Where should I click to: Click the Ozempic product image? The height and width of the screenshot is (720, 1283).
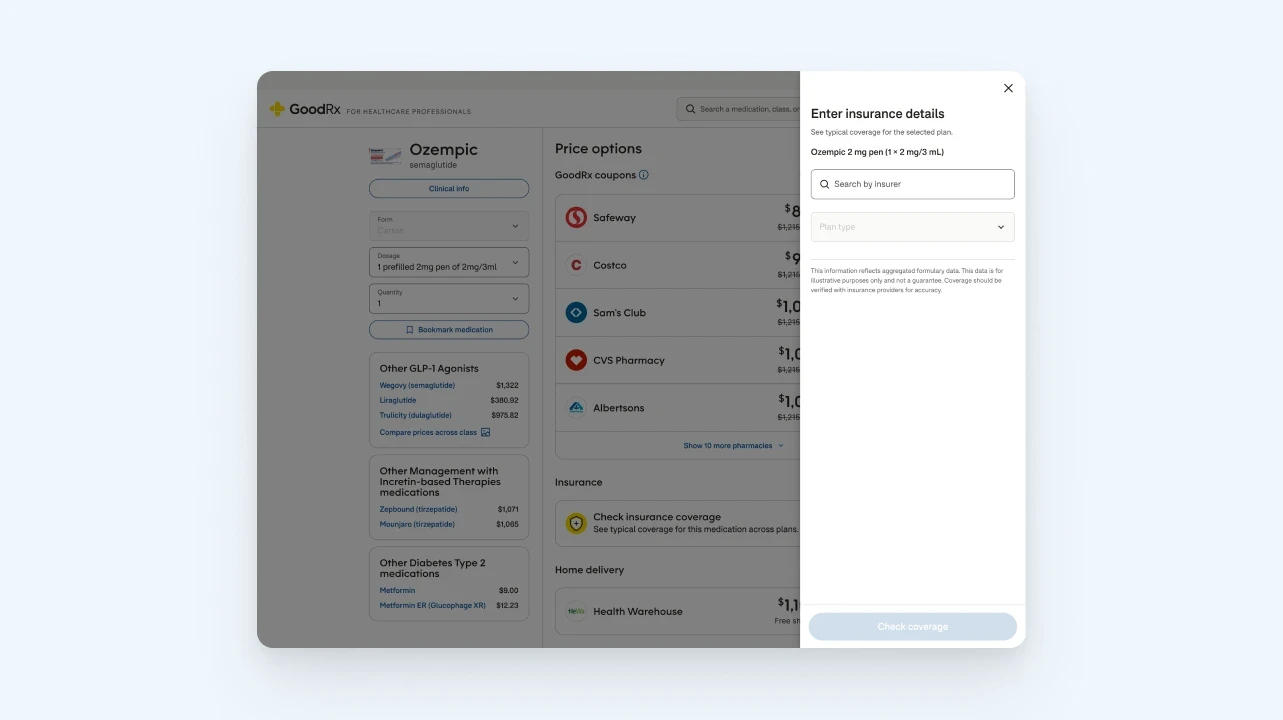point(385,156)
